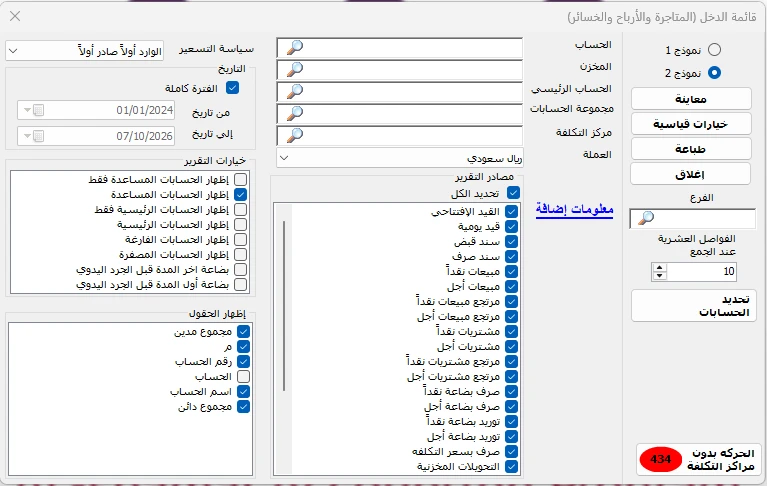Enable إظهار الحسابات الرئيسية فقط
The image size is (767, 486).
pyautogui.click(x=241, y=210)
